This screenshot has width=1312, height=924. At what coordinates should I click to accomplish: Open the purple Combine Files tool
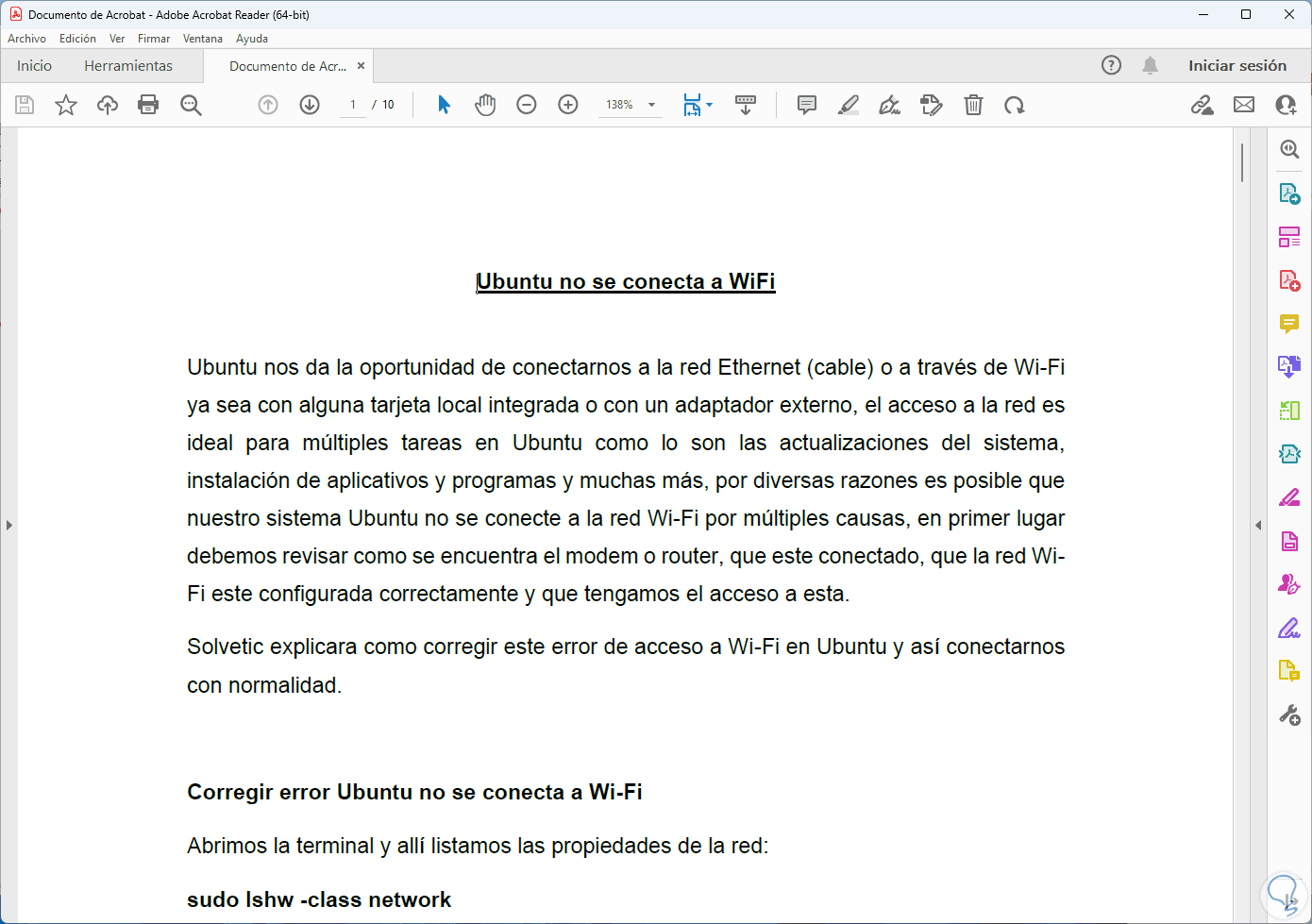[1289, 367]
